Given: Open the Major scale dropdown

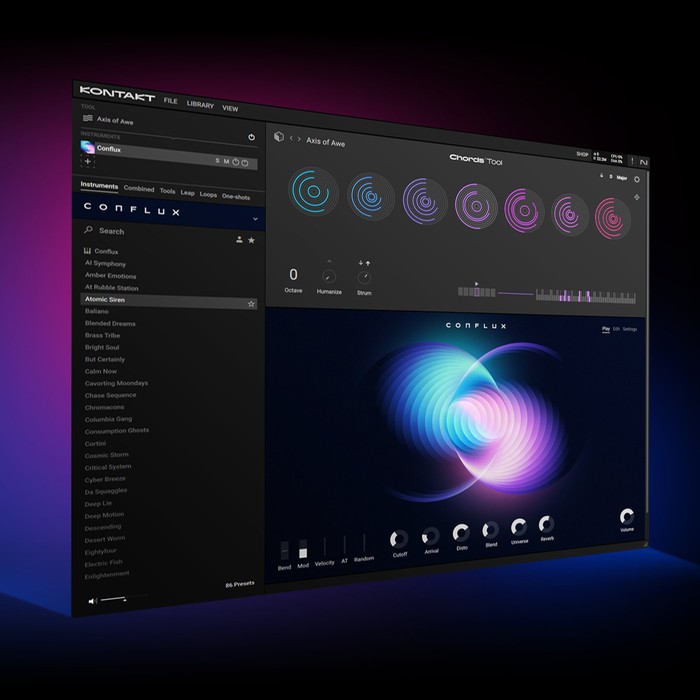Looking at the screenshot, I should coord(622,178).
